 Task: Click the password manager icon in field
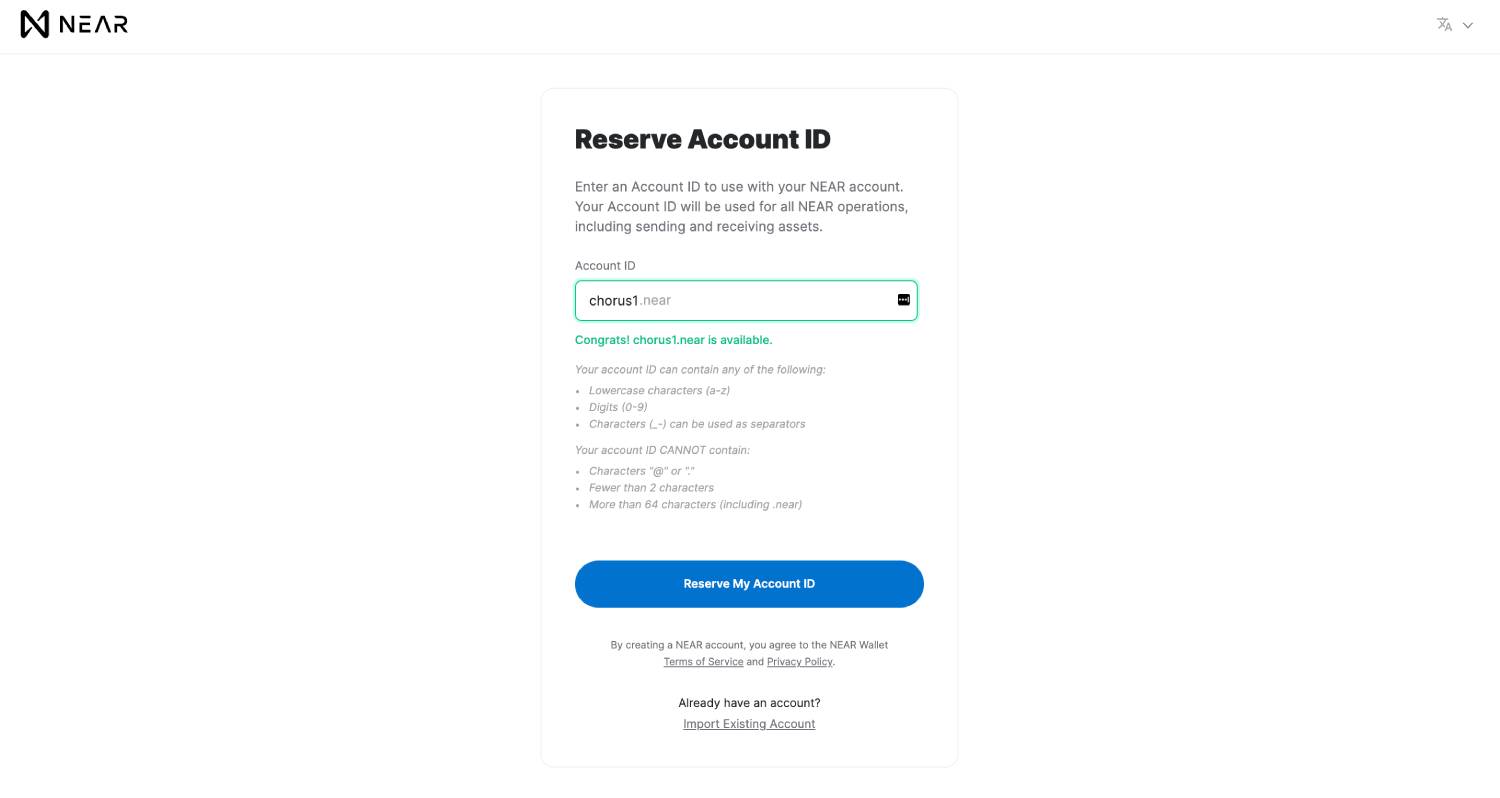click(x=903, y=300)
